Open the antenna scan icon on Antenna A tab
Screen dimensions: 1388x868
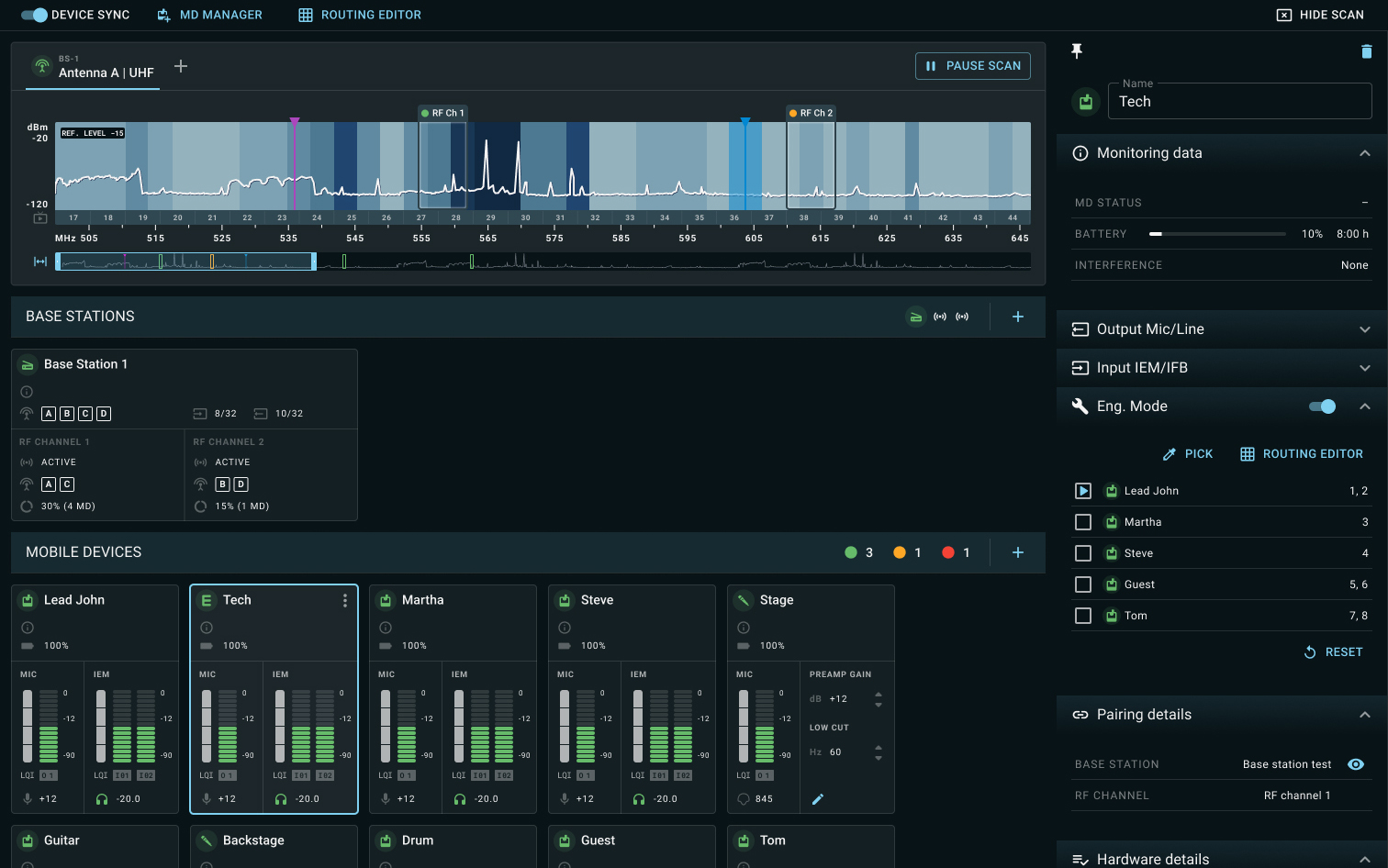(44, 66)
